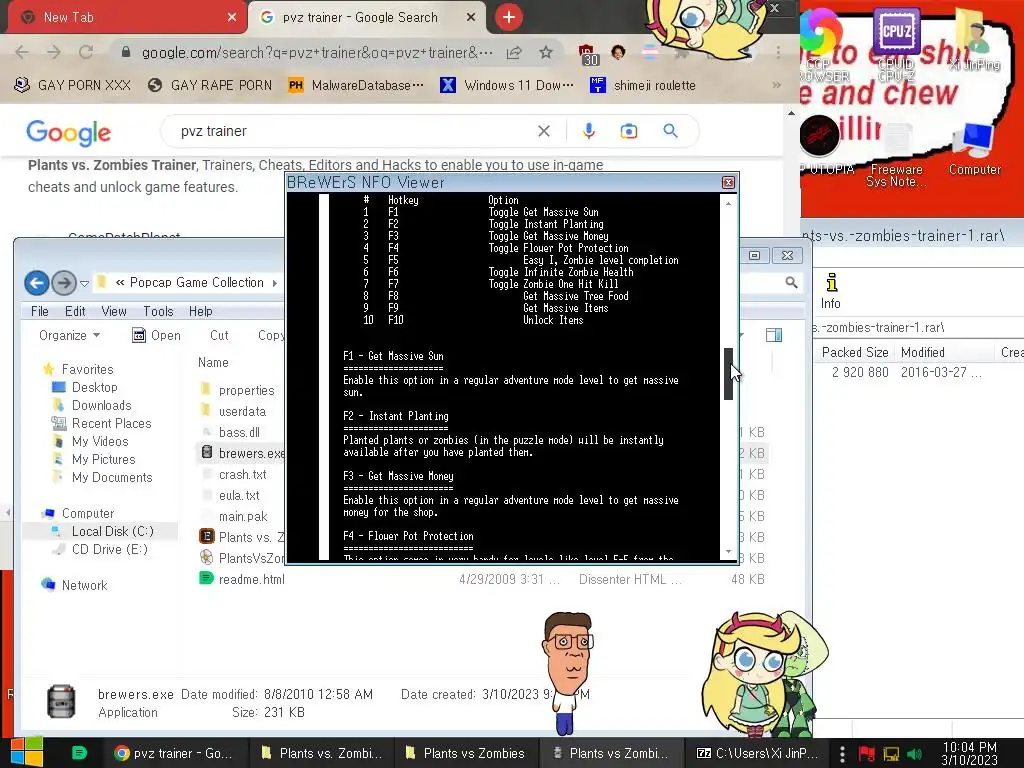Close BReWErS NFO Viewer window

click(728, 182)
